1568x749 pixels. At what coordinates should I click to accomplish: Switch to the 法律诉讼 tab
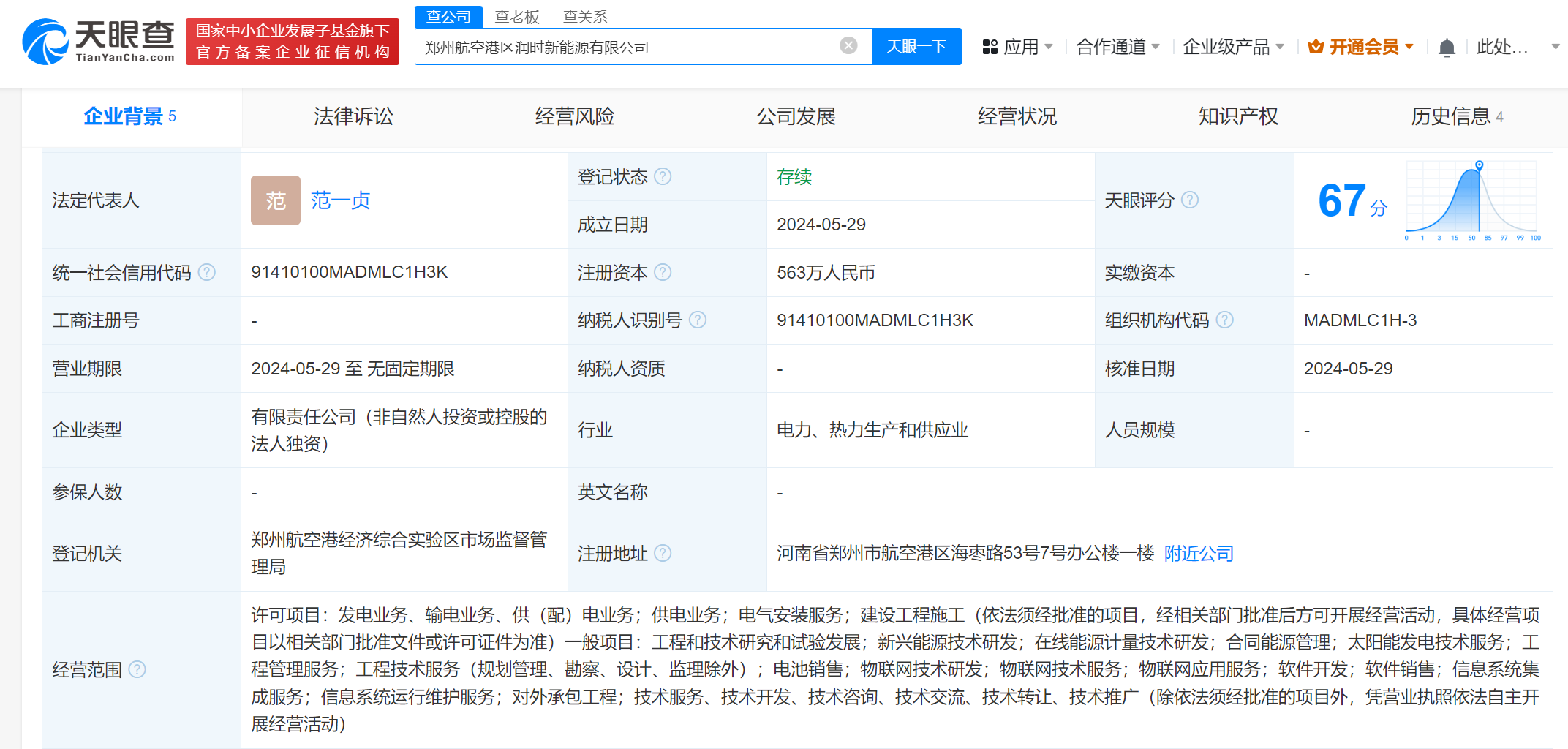(x=353, y=116)
